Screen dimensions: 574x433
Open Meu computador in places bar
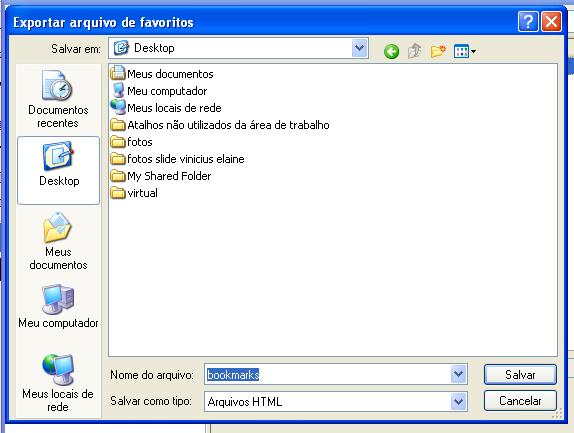point(59,307)
